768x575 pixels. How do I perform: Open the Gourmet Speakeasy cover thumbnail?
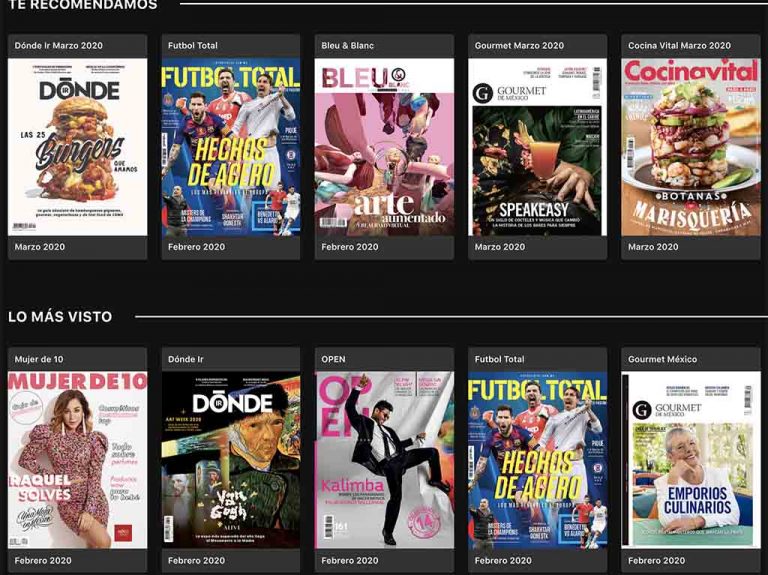pos(537,147)
